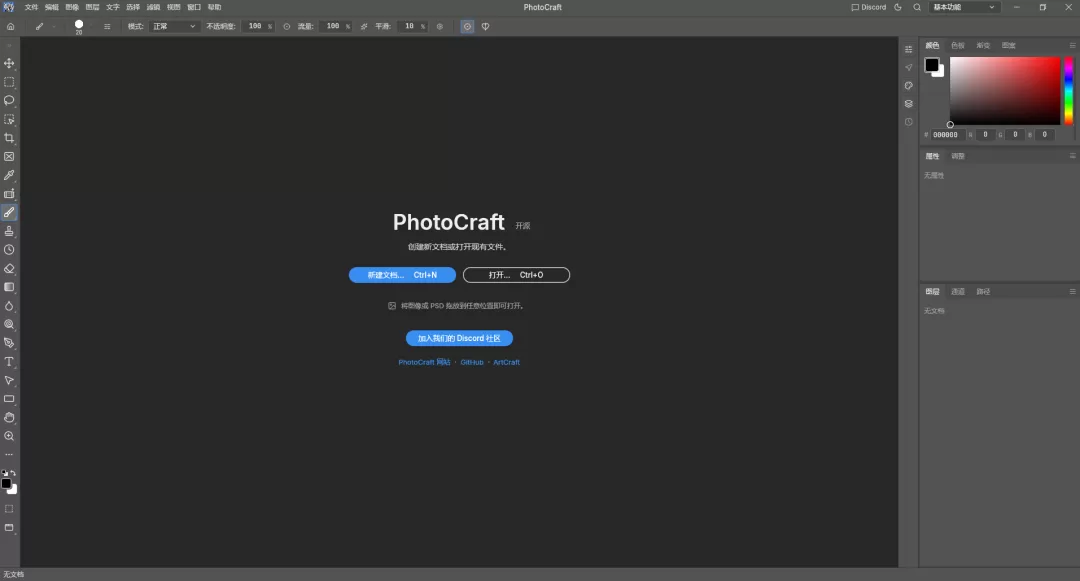Click foreground color swatch in color panel
The image size is (1080, 581).
pyautogui.click(x=931, y=65)
